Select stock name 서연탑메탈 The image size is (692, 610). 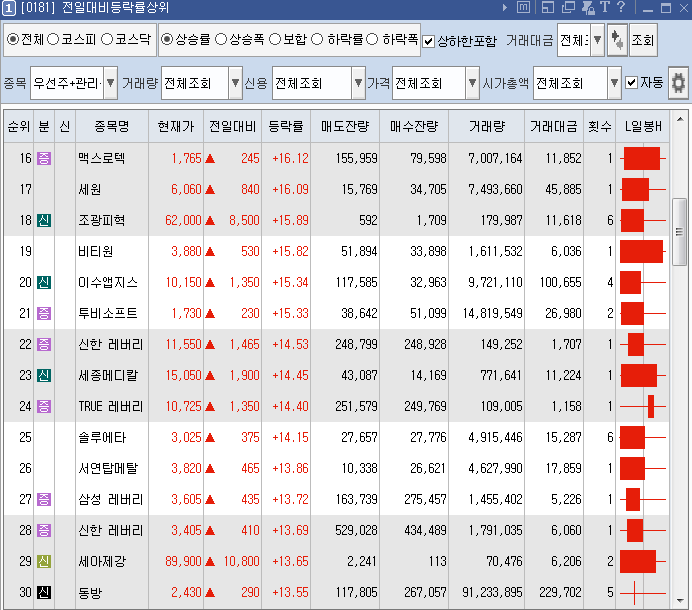point(109,468)
